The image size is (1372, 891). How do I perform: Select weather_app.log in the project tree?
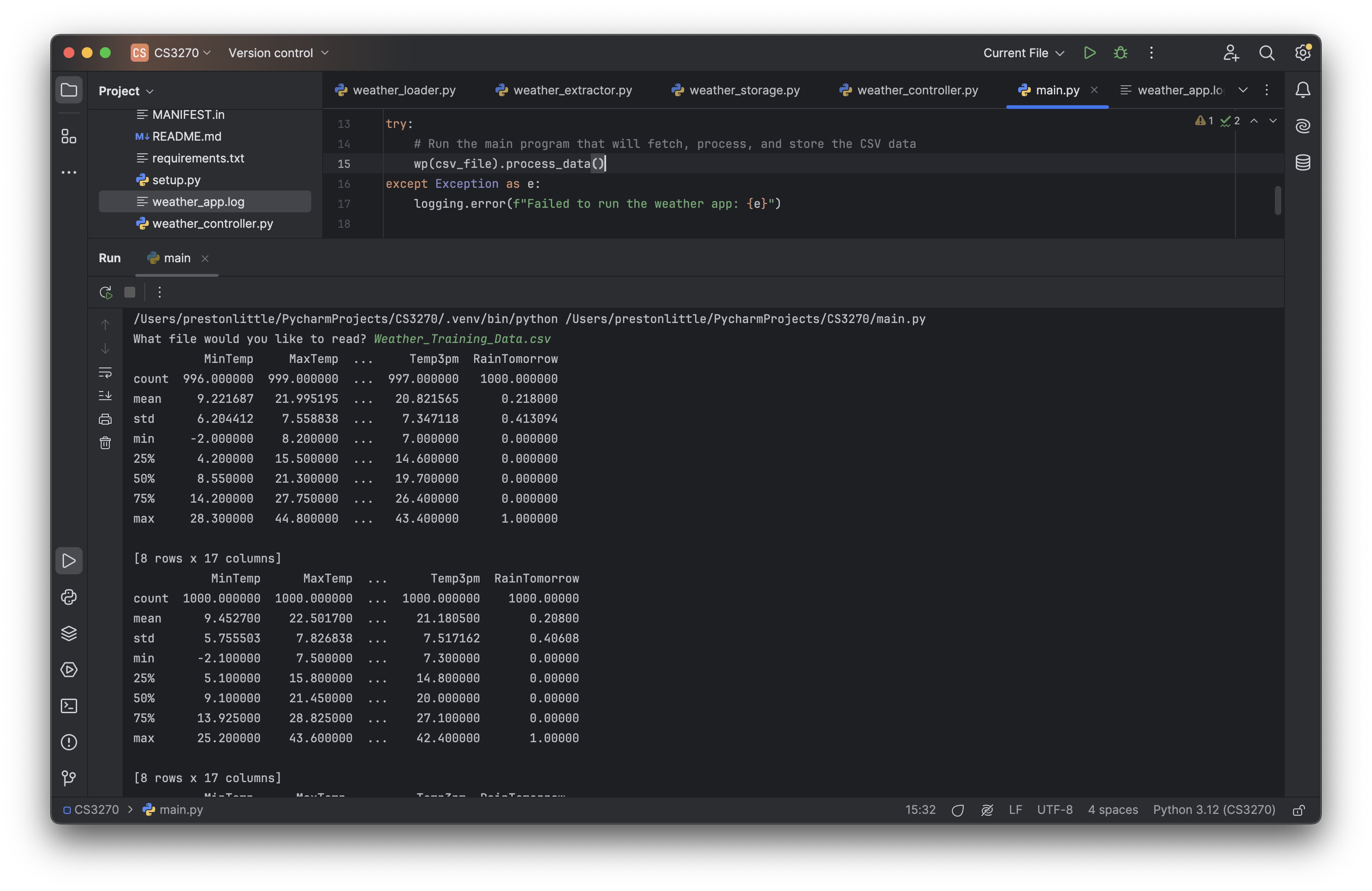pos(198,202)
